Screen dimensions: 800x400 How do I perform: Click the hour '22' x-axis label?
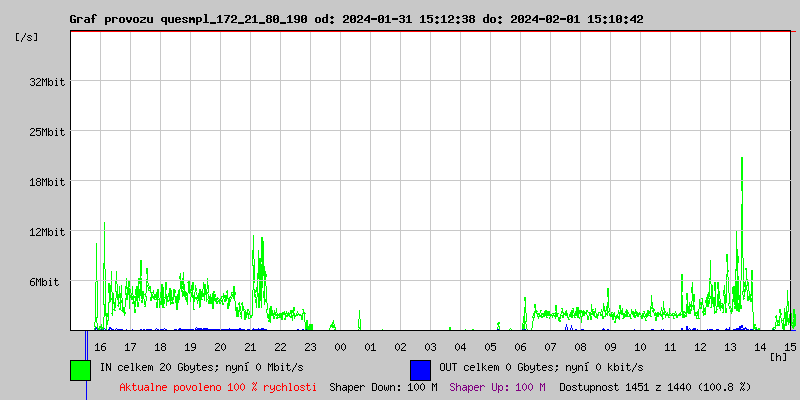281,347
